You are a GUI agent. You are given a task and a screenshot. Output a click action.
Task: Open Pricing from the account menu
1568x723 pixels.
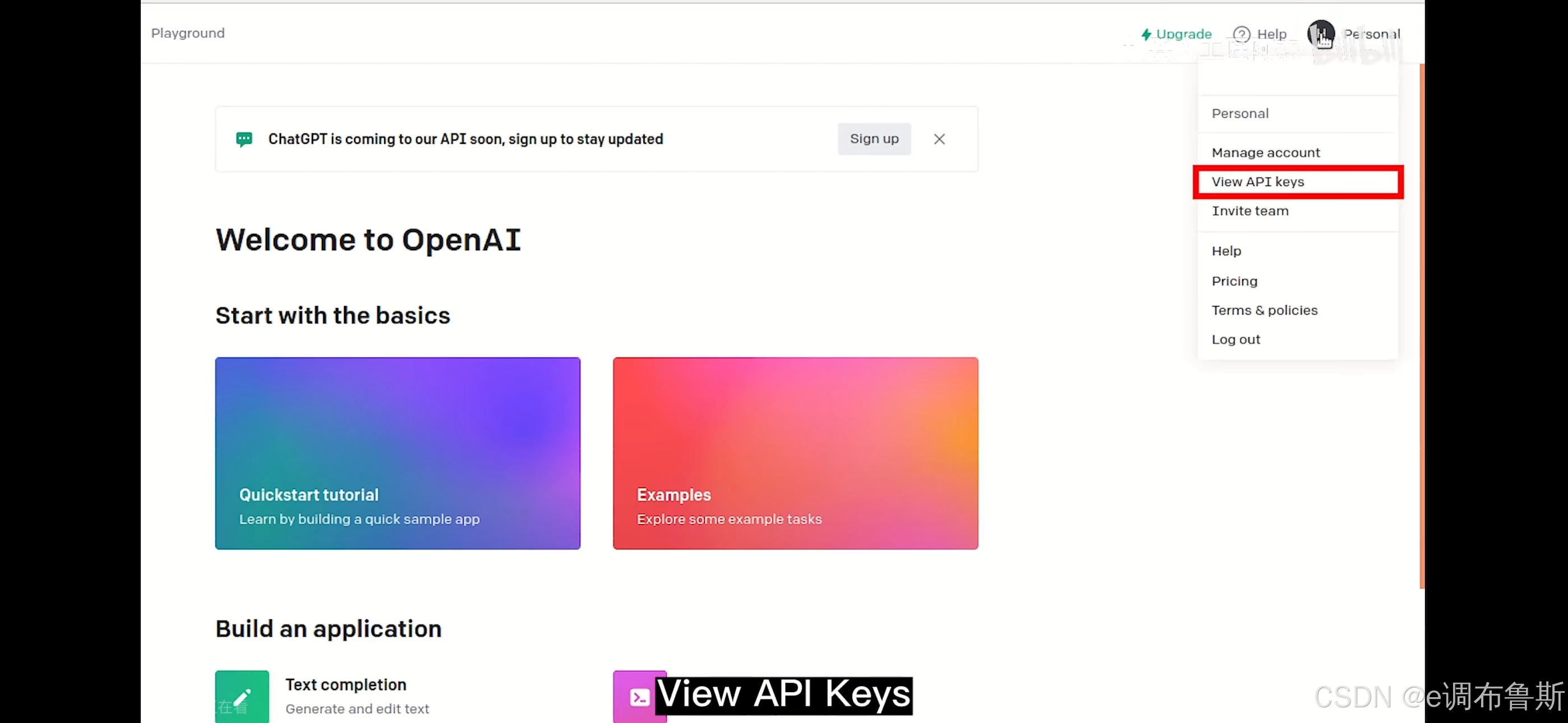tap(1234, 281)
